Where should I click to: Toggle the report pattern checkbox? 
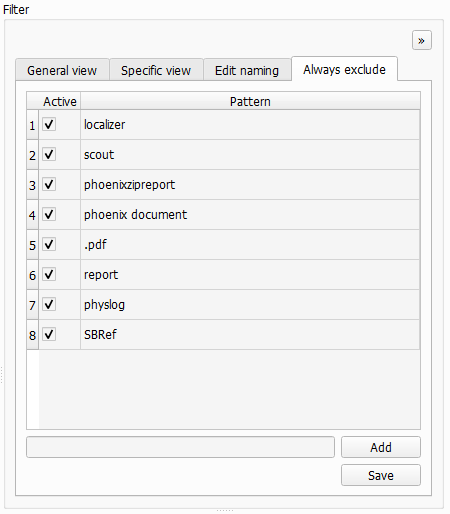coord(49,275)
